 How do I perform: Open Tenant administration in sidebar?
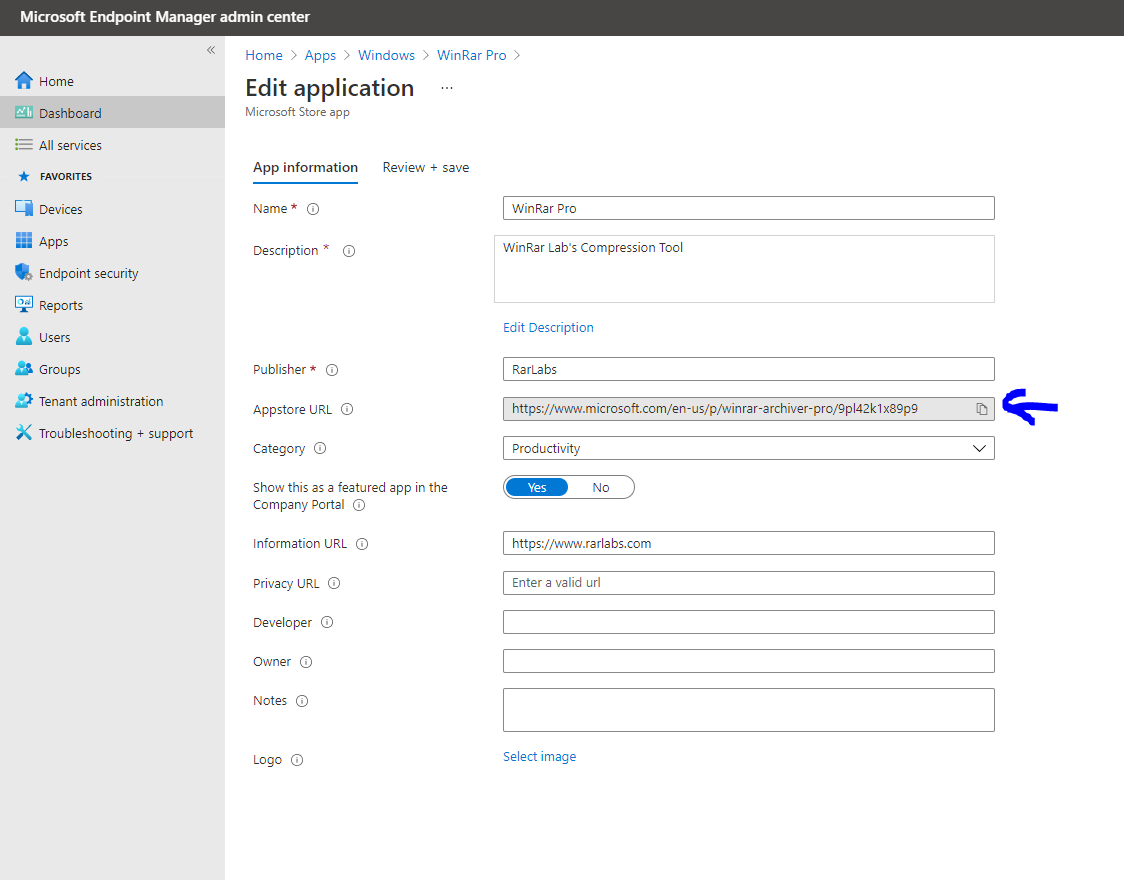tap(113, 401)
